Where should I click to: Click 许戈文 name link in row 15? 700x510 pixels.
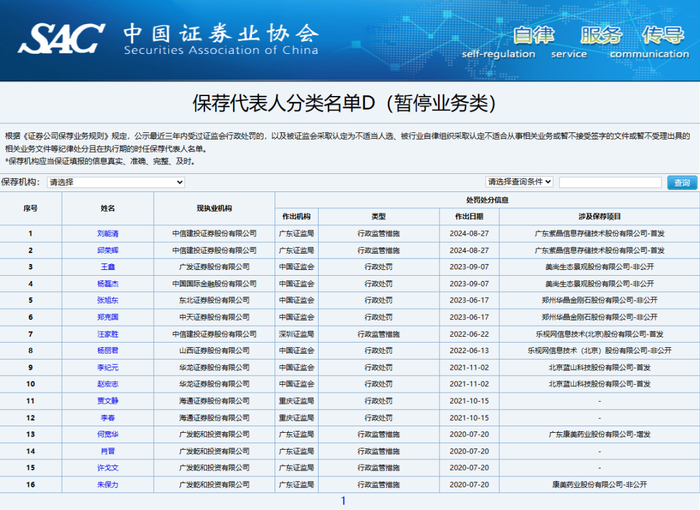point(107,467)
